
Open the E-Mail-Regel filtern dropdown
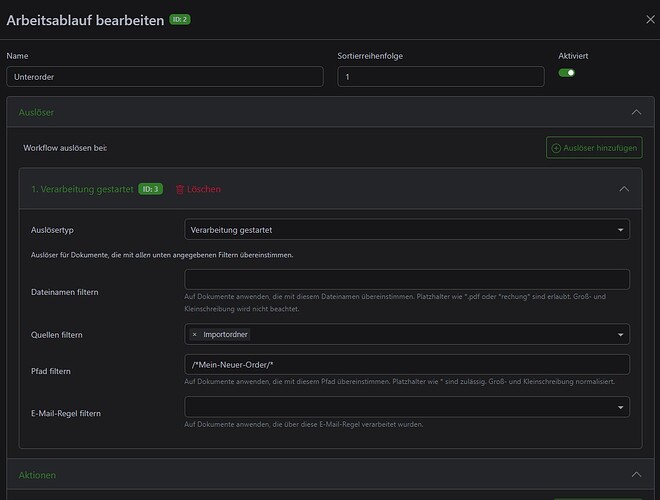407,406
